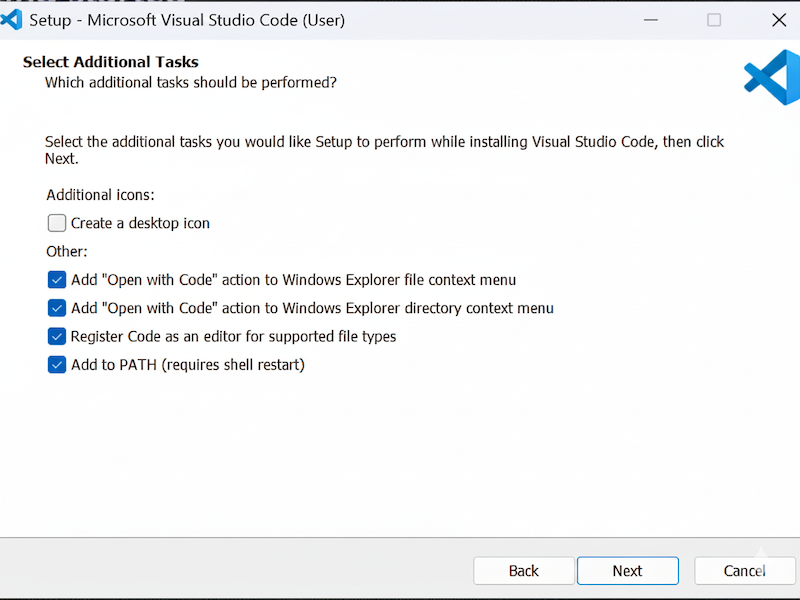800x600 pixels.
Task: Uncheck Open with Code file context menu option
Action: click(x=57, y=280)
